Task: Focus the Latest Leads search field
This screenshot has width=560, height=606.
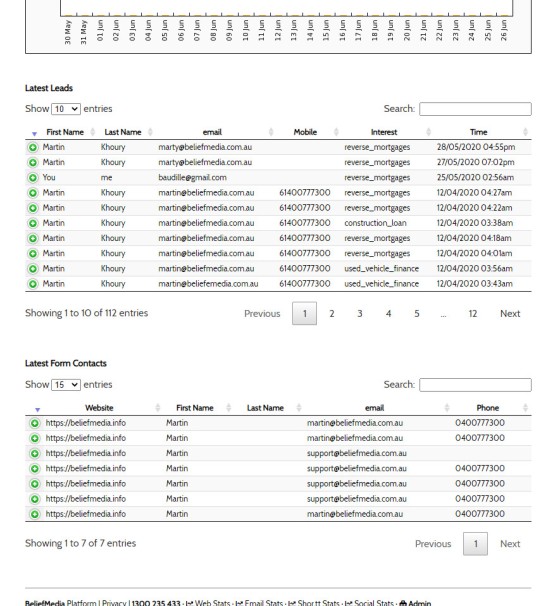Action: pos(475,109)
